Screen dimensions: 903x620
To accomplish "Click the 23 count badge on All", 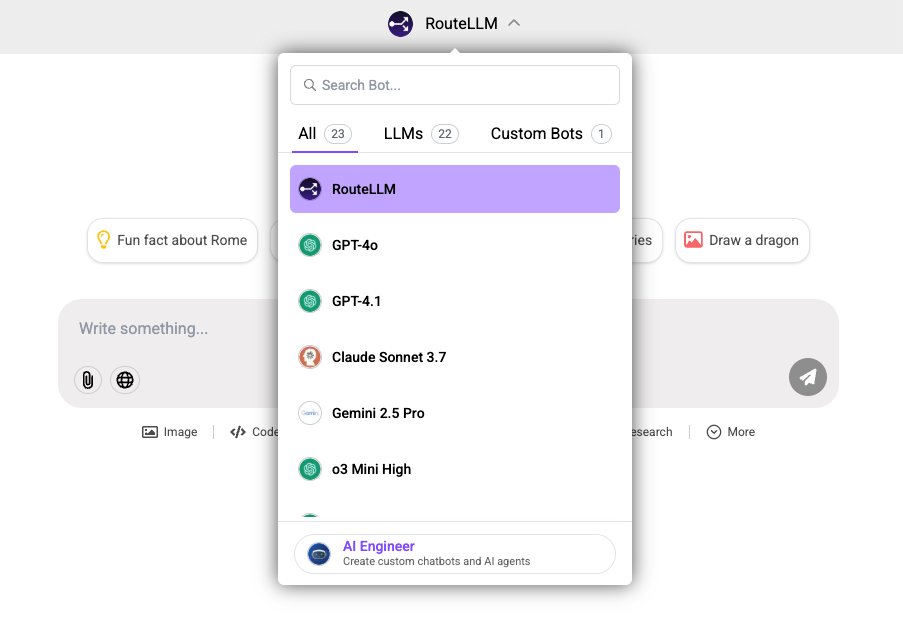I will 338,134.
